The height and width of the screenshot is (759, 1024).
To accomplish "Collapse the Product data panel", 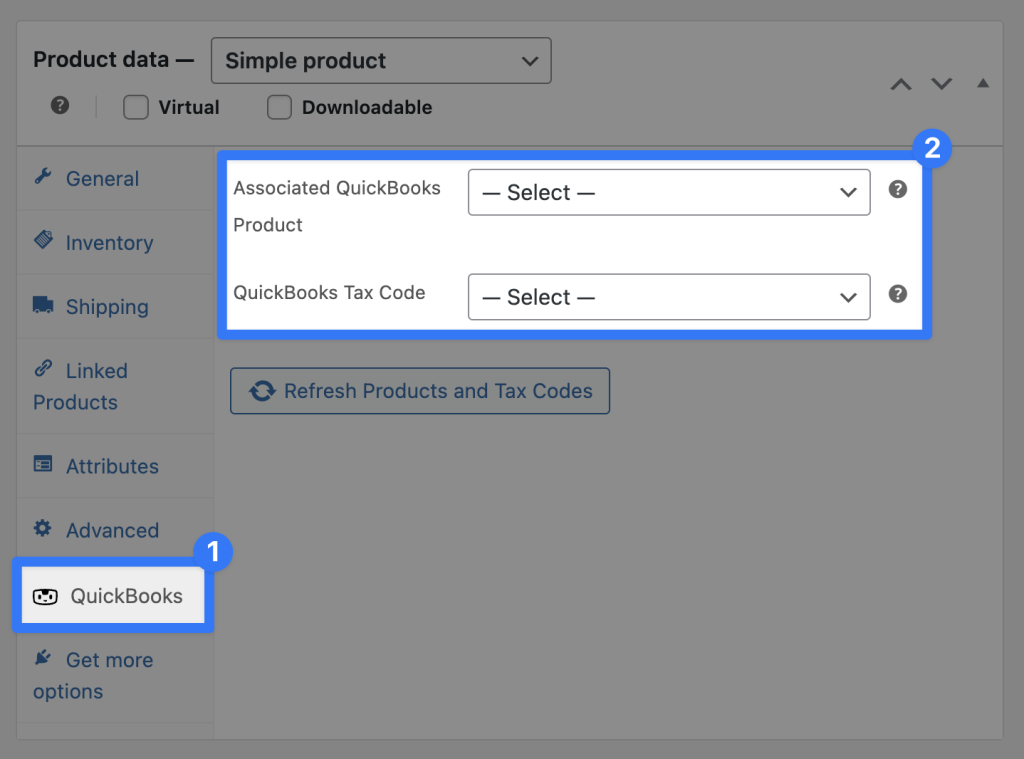I will [982, 84].
